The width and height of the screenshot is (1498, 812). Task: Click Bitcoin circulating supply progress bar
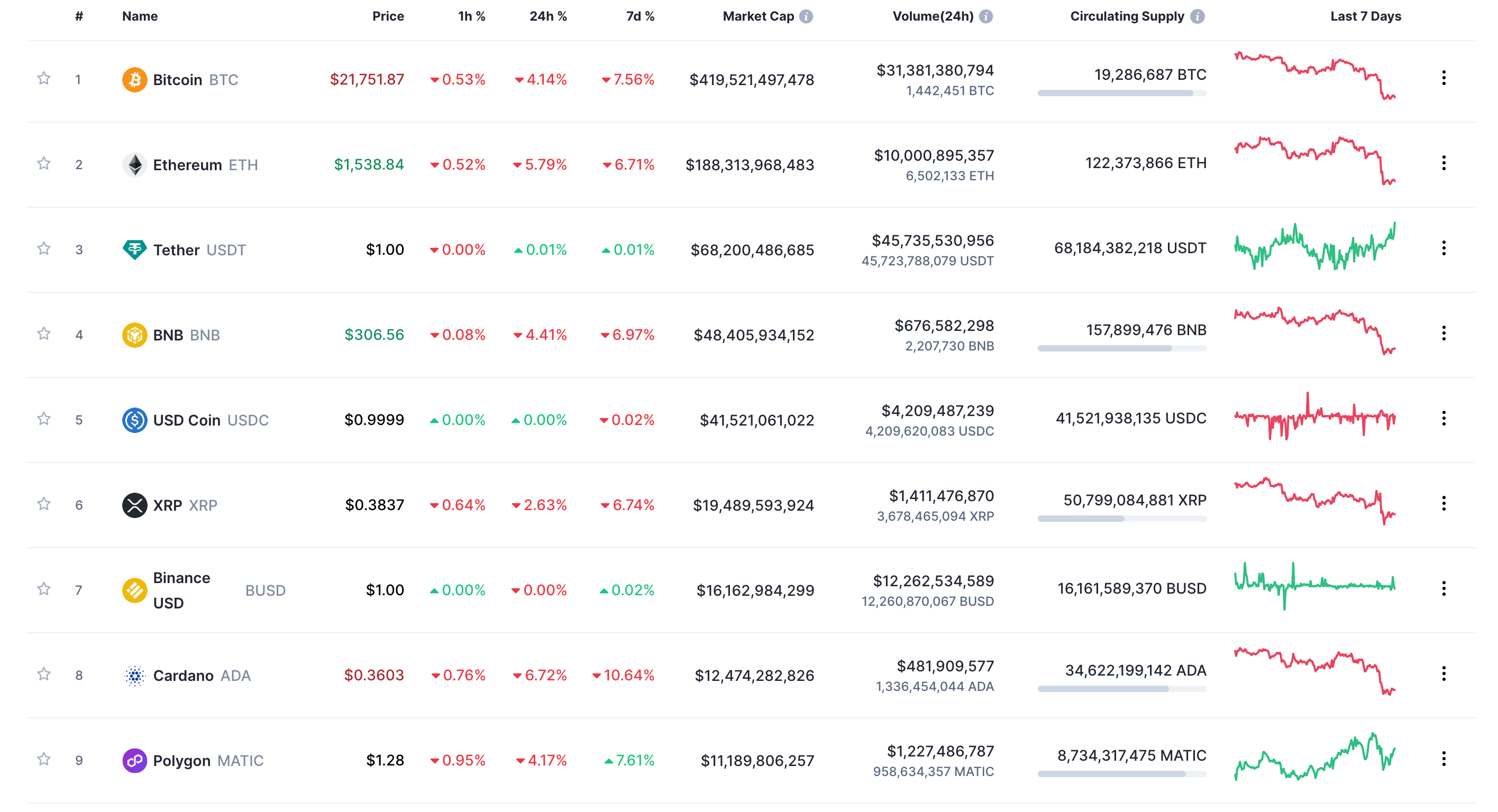1122,93
